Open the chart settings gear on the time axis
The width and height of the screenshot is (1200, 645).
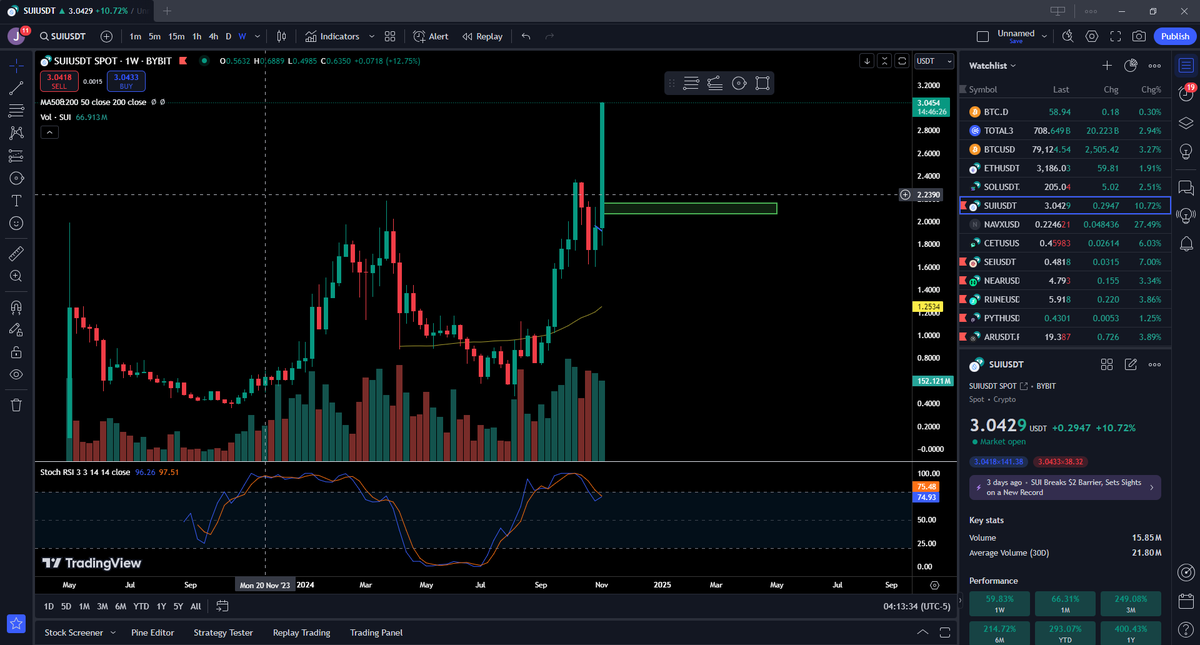pyautogui.click(x=934, y=585)
